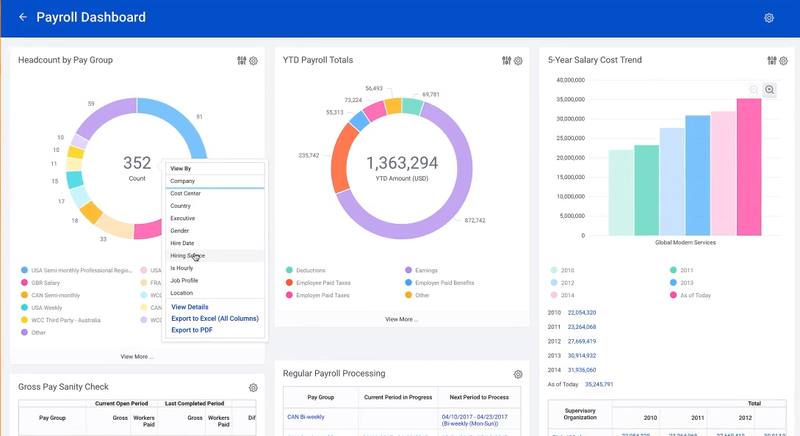Choose Location from the menu

(215, 293)
